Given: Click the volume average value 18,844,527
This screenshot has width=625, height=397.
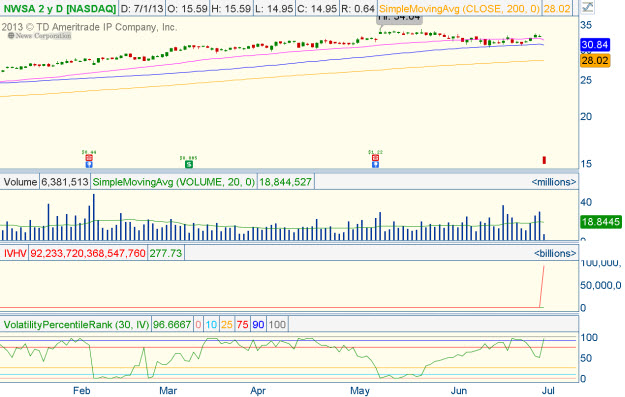Looking at the screenshot, I should 285,182.
